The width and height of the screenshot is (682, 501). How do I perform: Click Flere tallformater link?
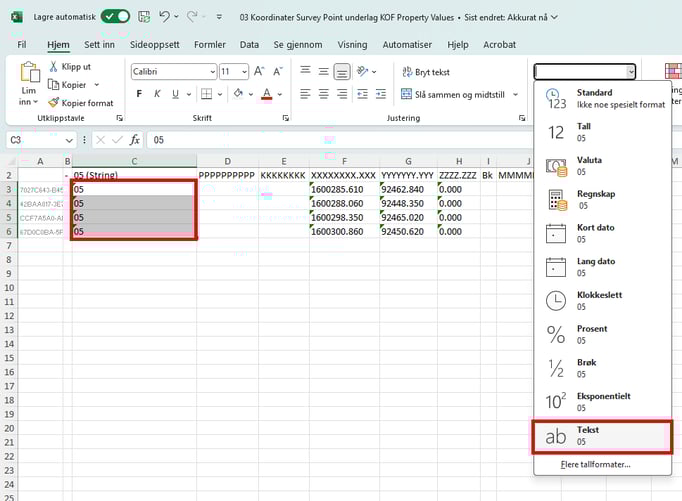pos(595,464)
